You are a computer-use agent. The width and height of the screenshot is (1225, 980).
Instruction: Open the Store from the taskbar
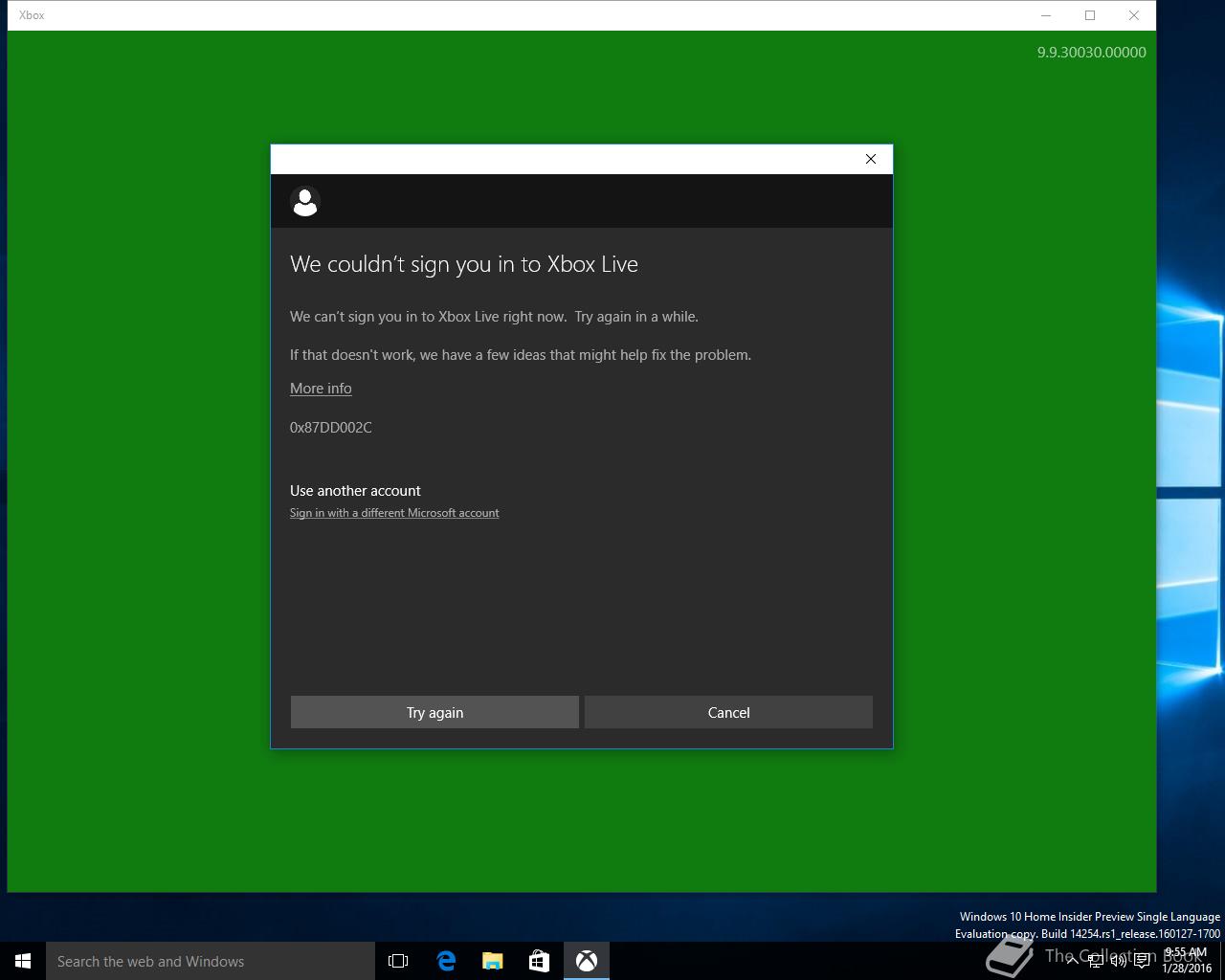click(540, 961)
